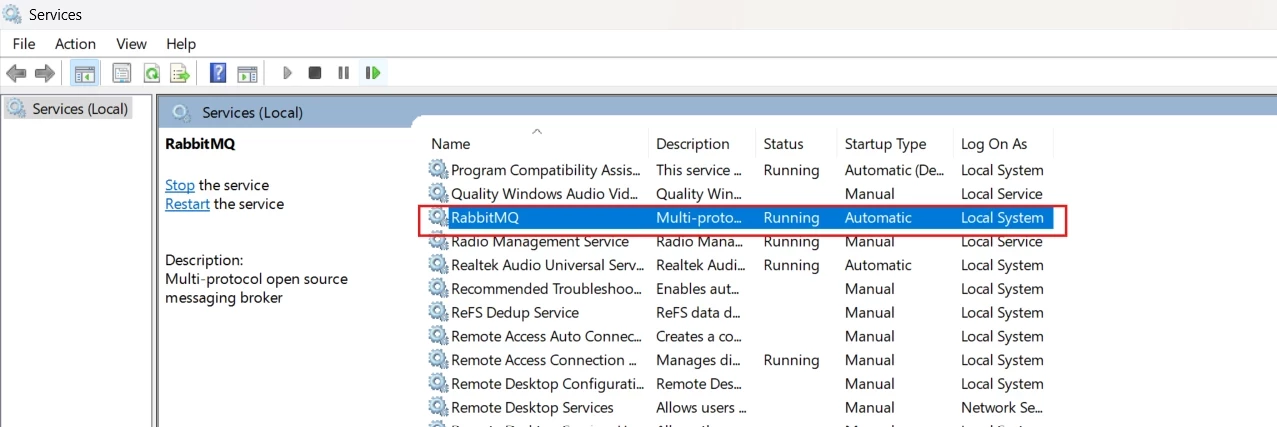Click the Start Service play icon
The height and width of the screenshot is (427, 1277).
coord(287,73)
